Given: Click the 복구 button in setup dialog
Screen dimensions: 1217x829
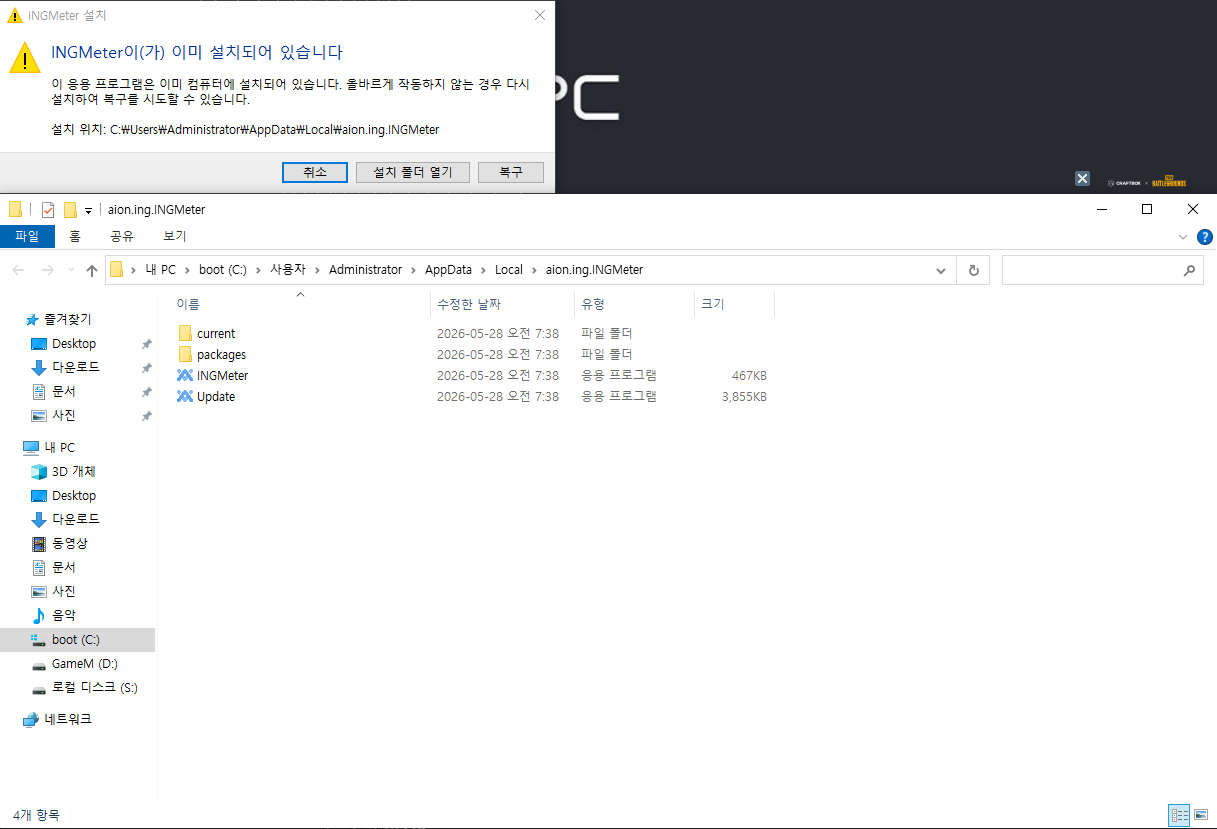Looking at the screenshot, I should [511, 172].
